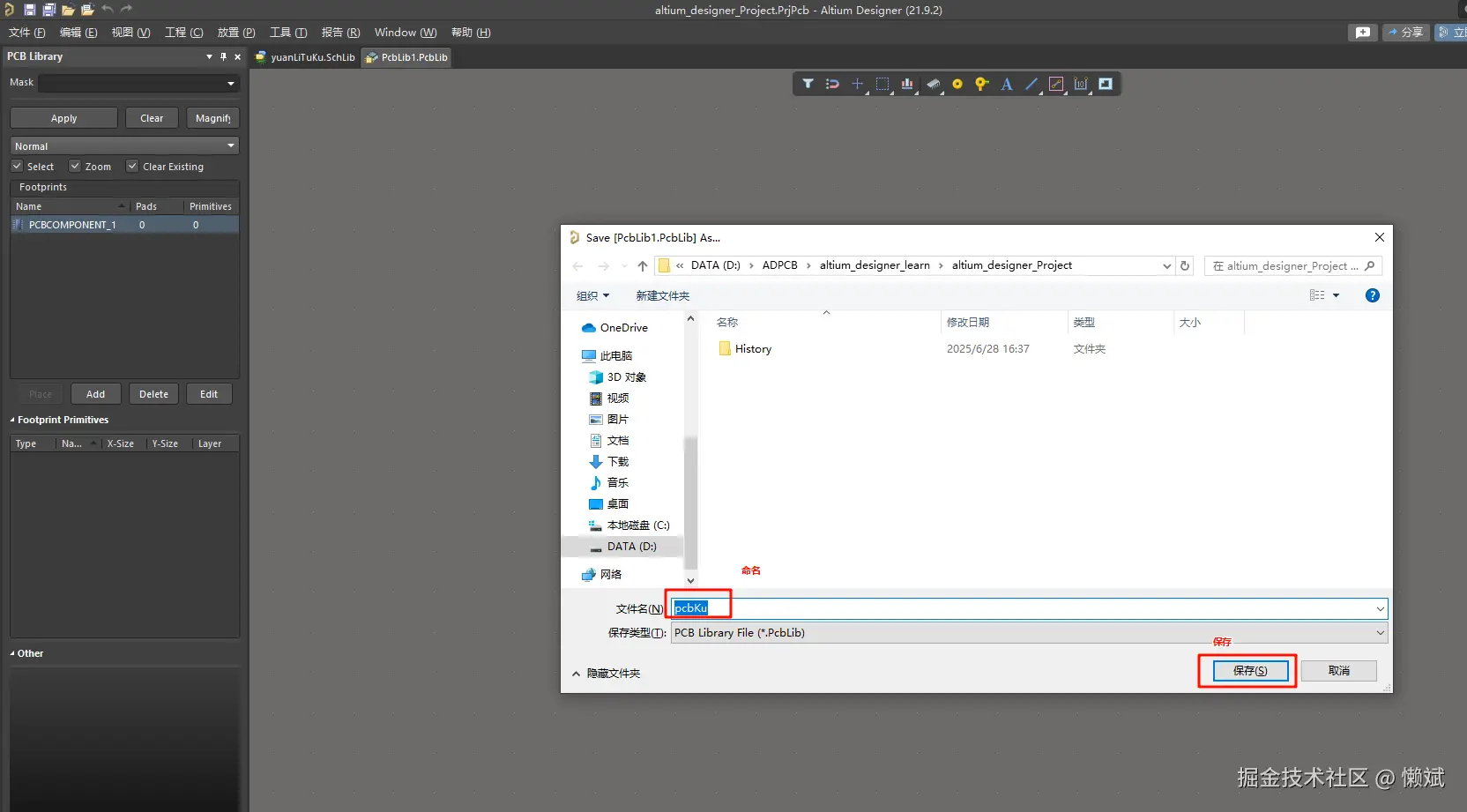Select OneDrive in the navigation pane
This screenshot has width=1467, height=812.
614,328
